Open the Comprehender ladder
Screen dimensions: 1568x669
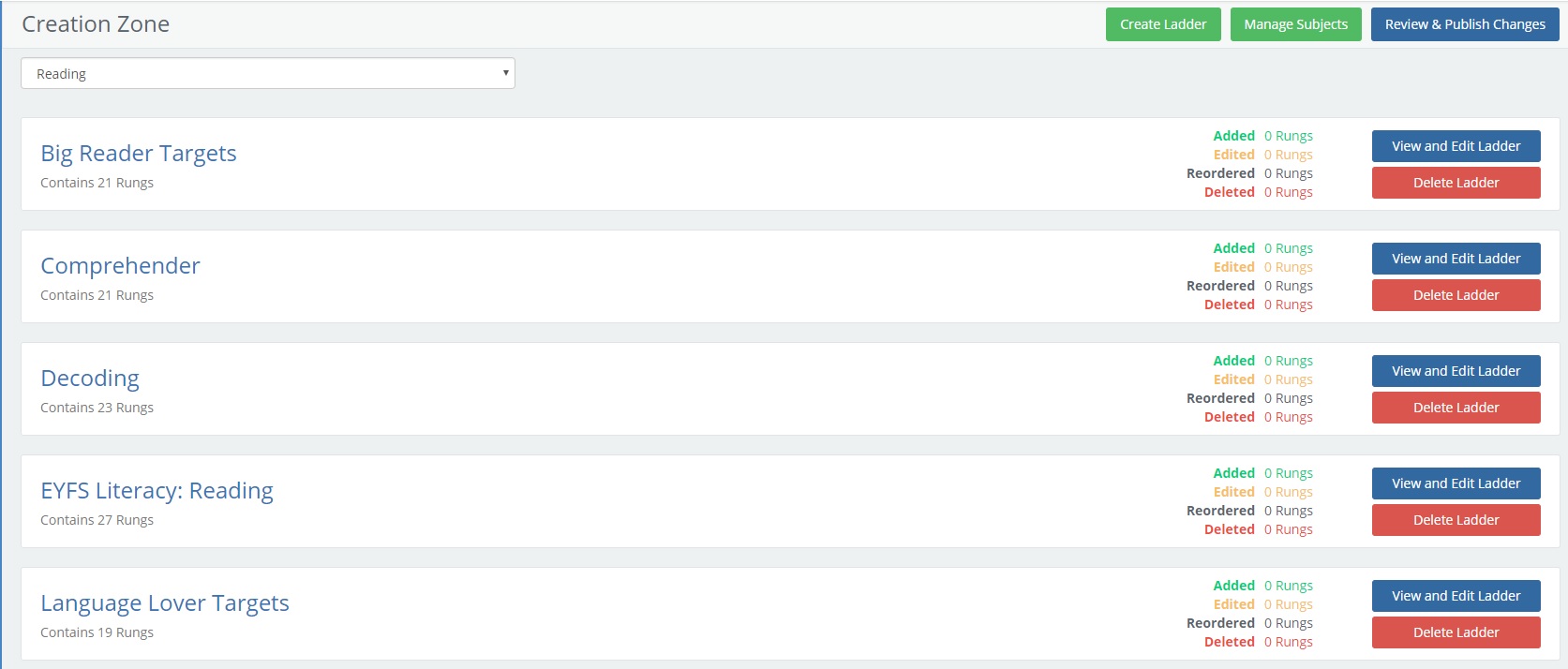pos(120,265)
